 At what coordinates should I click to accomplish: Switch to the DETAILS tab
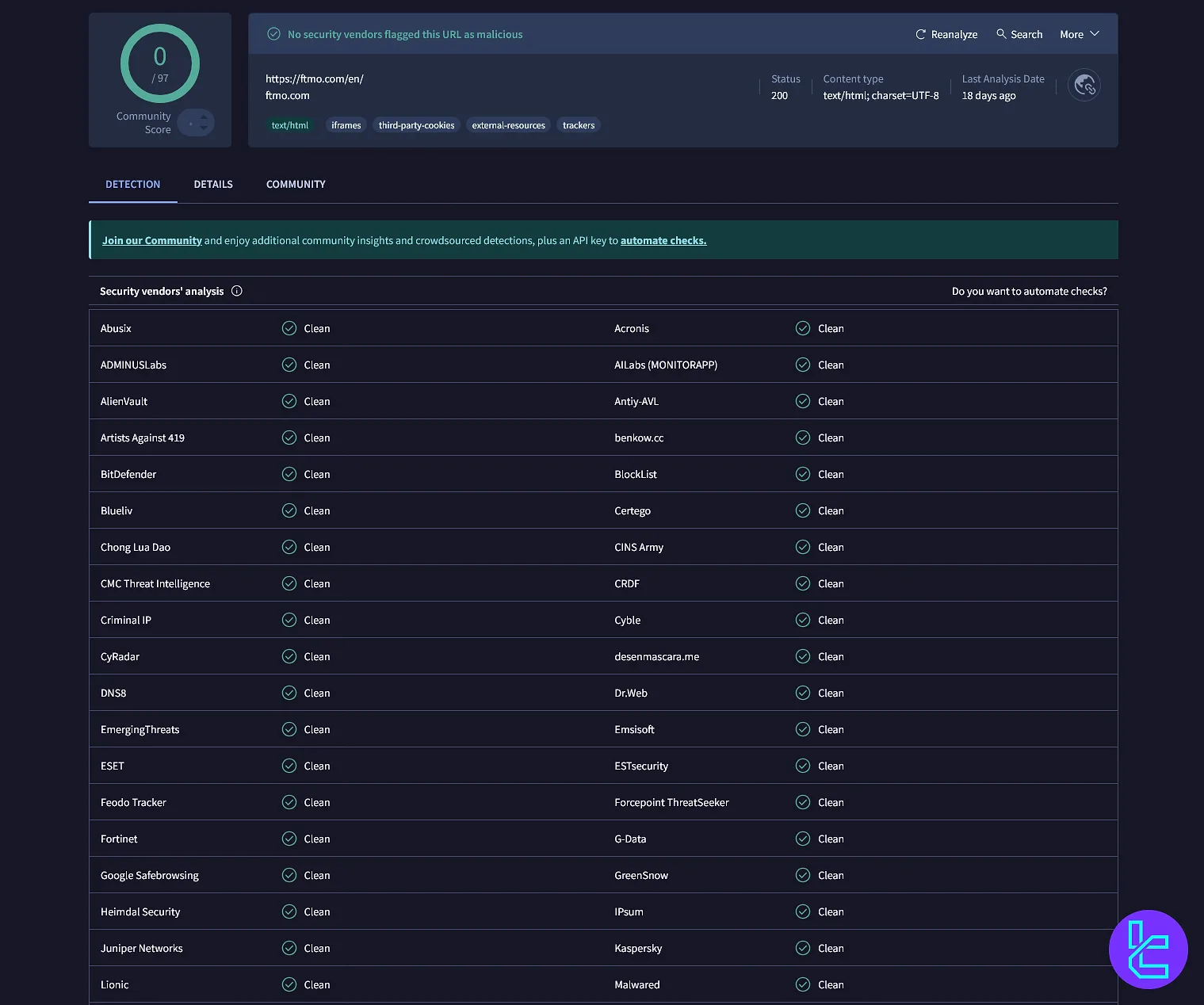tap(212, 184)
